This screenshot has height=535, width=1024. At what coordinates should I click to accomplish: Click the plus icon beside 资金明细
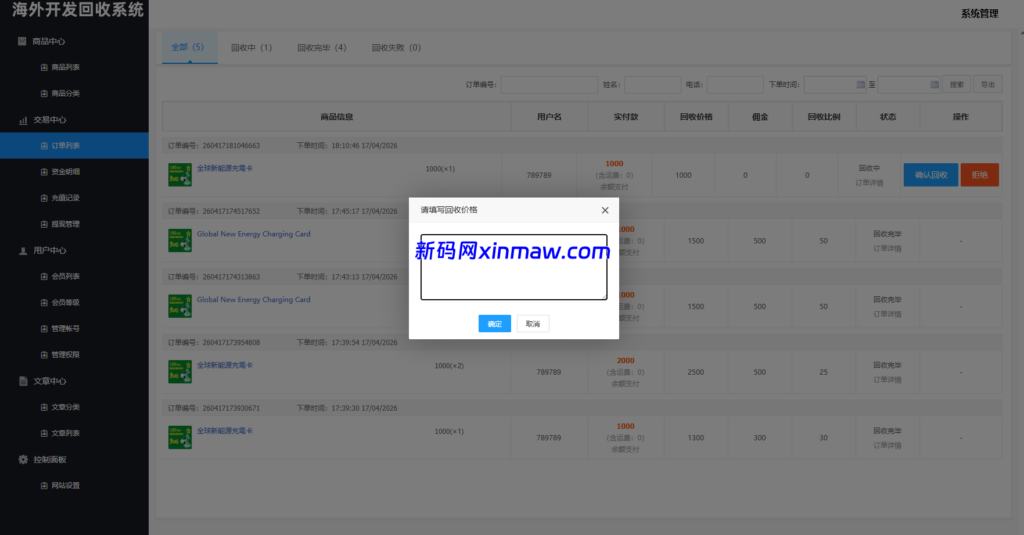(x=44, y=172)
